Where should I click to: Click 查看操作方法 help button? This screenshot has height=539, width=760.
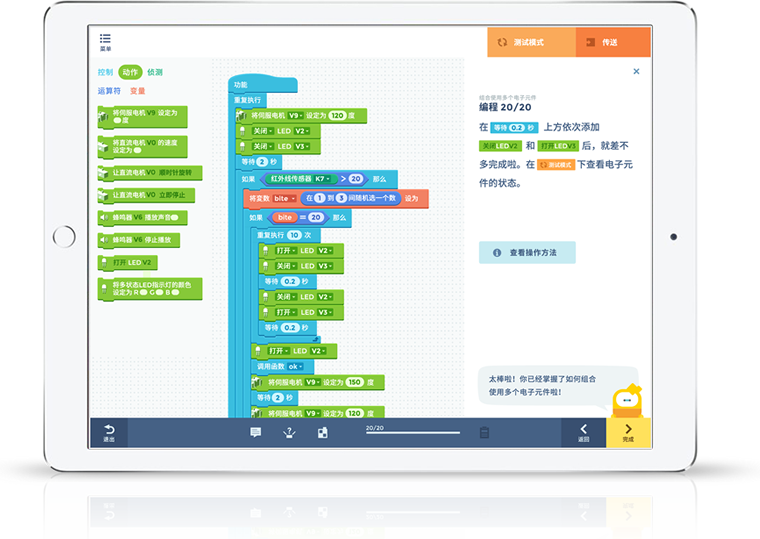point(527,253)
